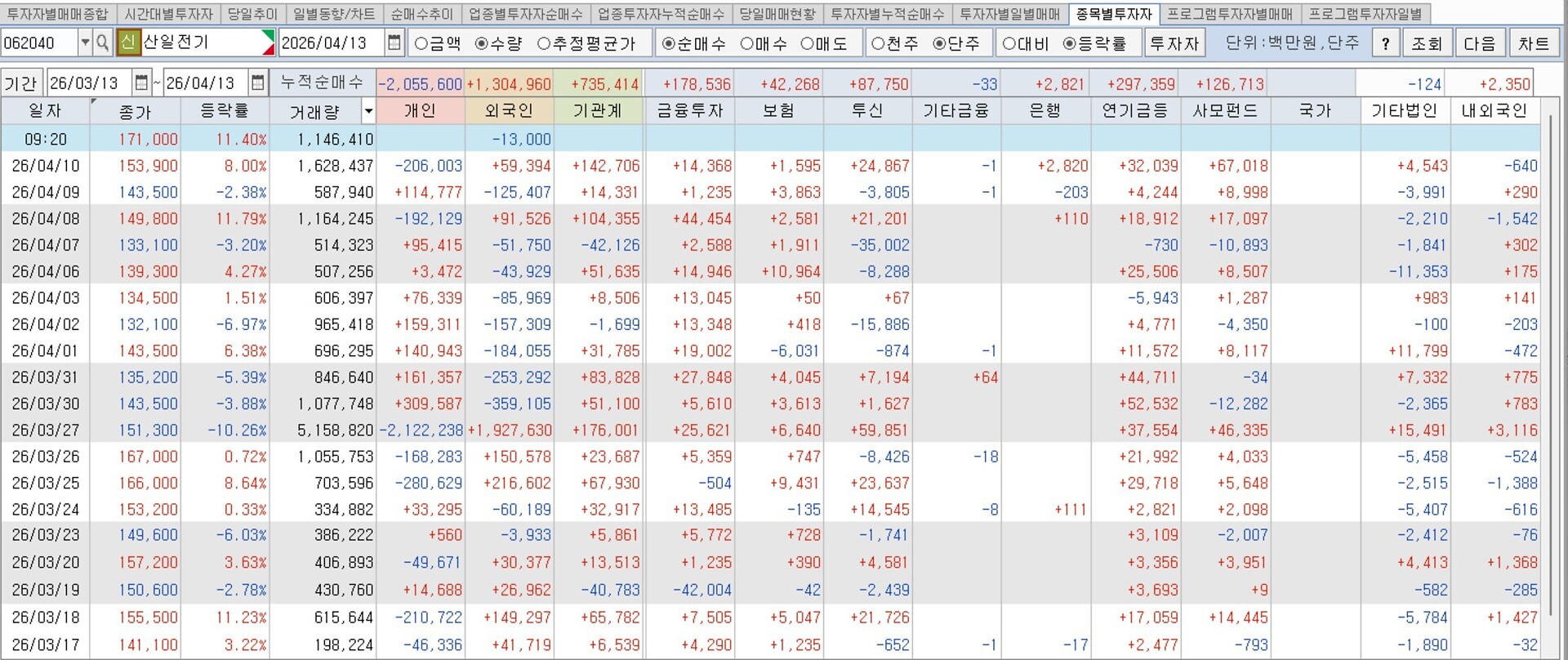Click the 금융투자 column header

click(x=689, y=111)
